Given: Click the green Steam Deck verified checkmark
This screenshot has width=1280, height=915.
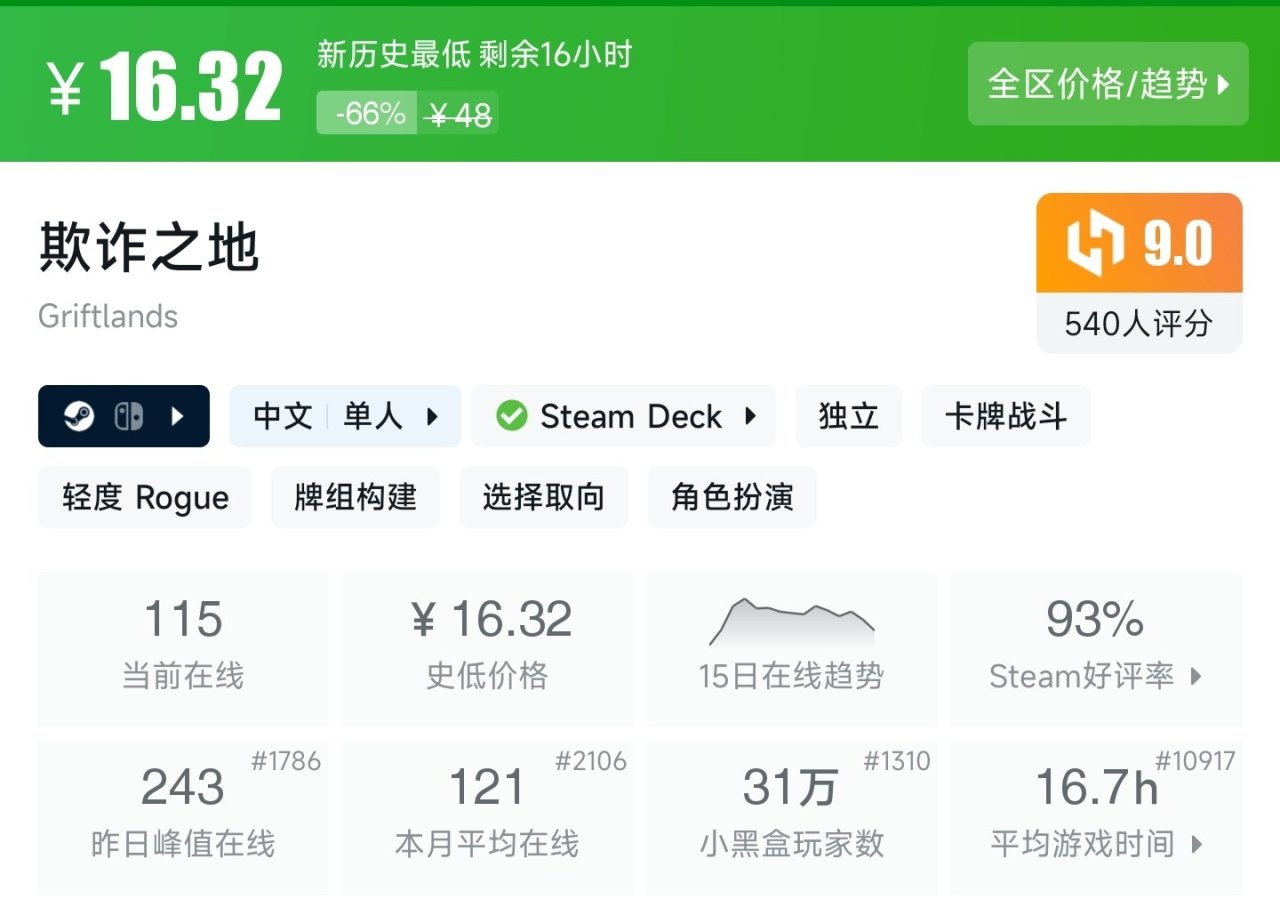Looking at the screenshot, I should click(x=512, y=416).
